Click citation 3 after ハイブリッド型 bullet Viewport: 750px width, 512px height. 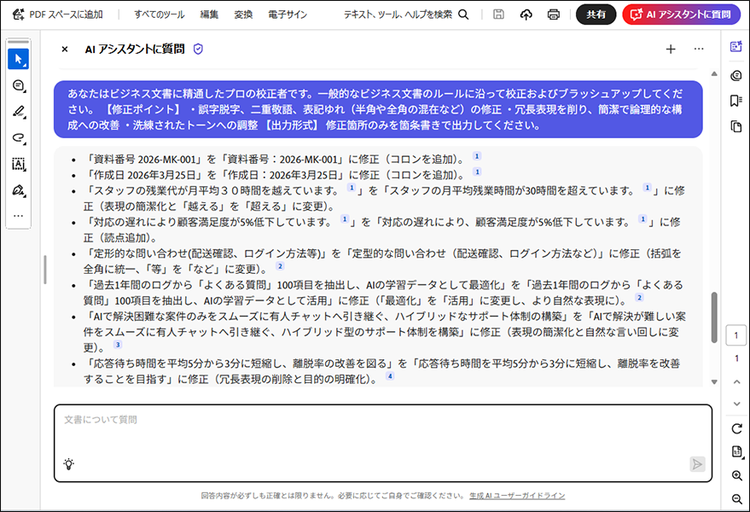(118, 345)
